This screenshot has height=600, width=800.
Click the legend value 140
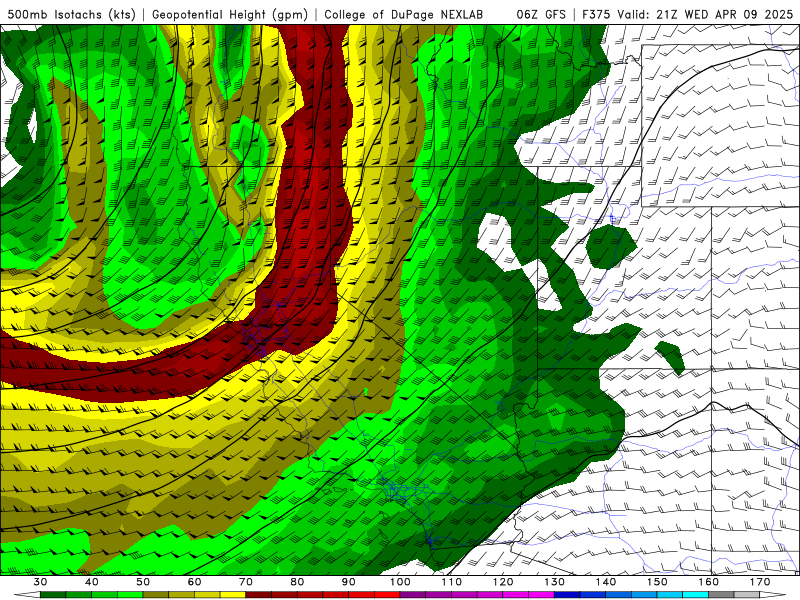point(606,582)
